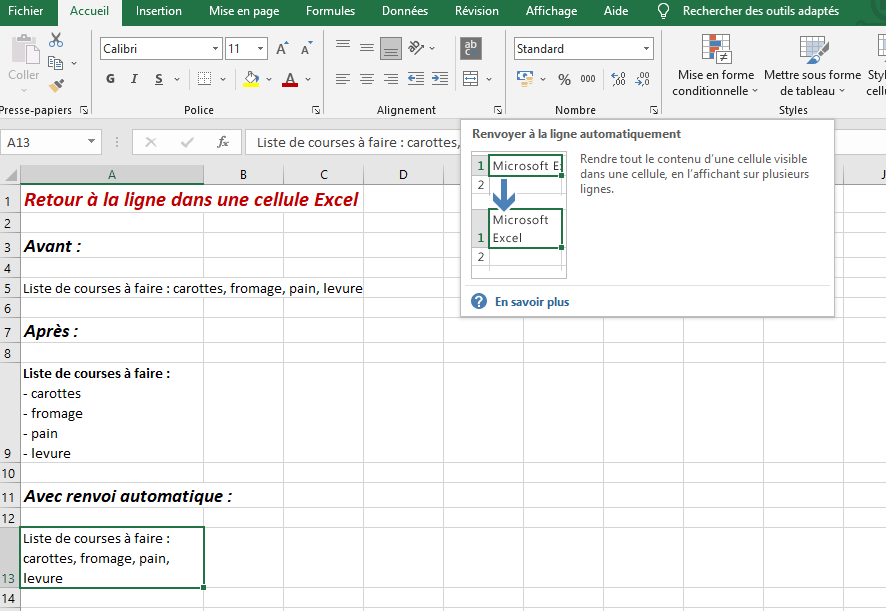
Task: Open Police dialog launcher
Action: tap(316, 110)
